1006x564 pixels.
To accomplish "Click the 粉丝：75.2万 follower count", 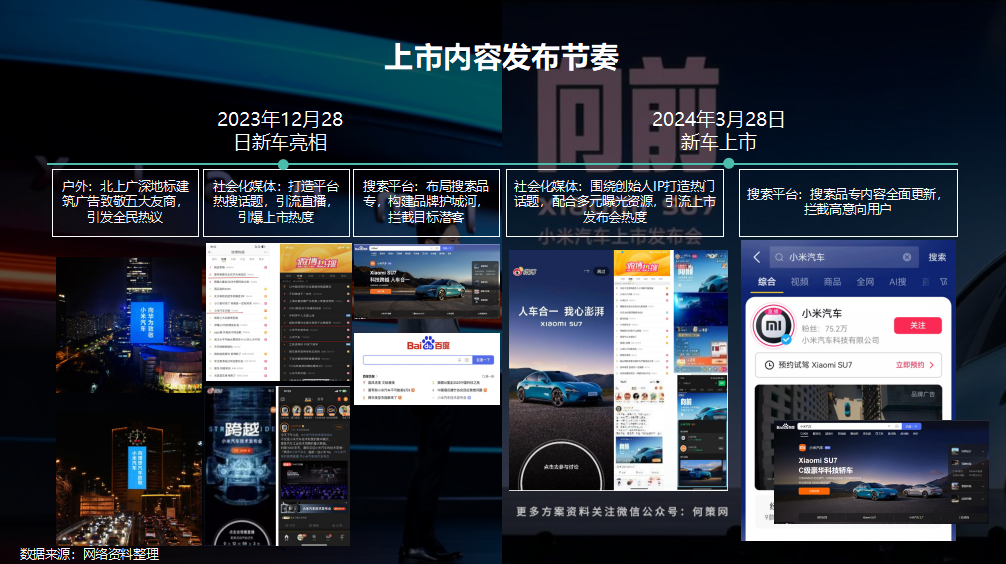I will 824,329.
